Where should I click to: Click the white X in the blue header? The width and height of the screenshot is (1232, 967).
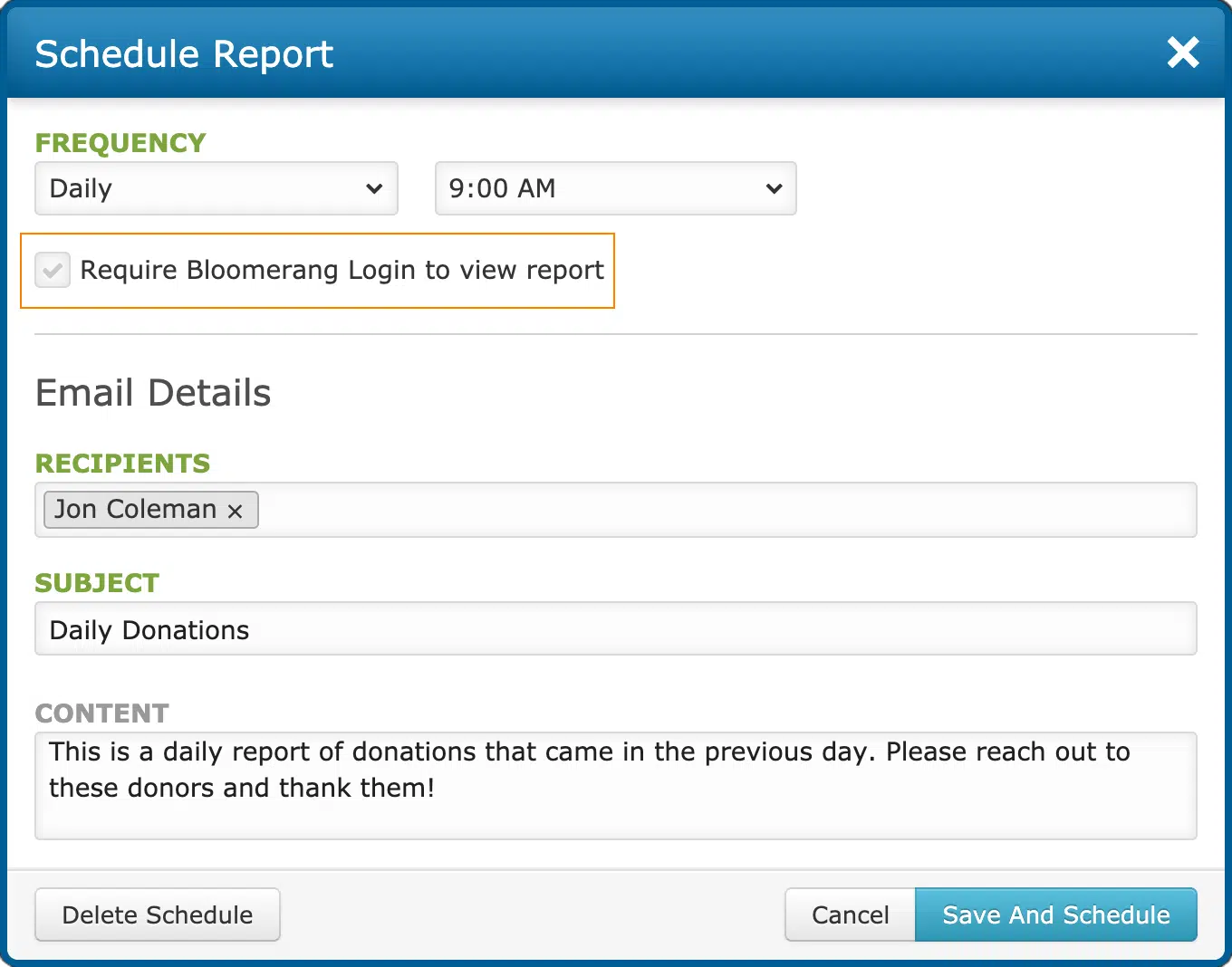click(1183, 53)
